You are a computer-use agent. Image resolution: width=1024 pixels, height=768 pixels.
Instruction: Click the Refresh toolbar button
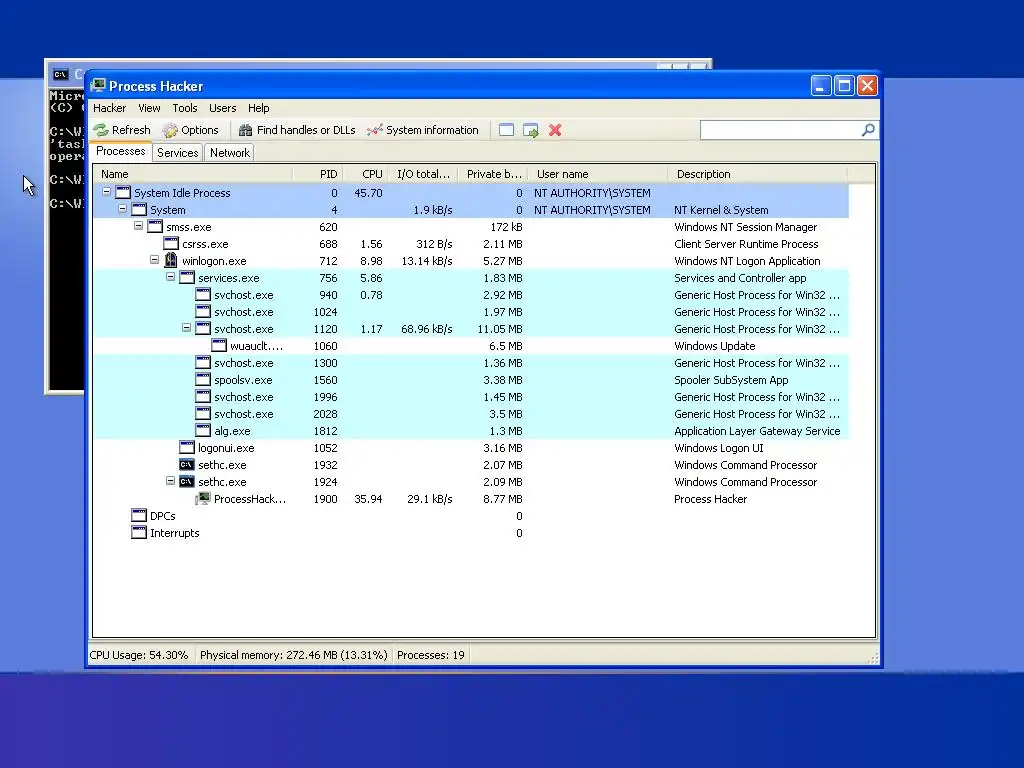(x=122, y=130)
